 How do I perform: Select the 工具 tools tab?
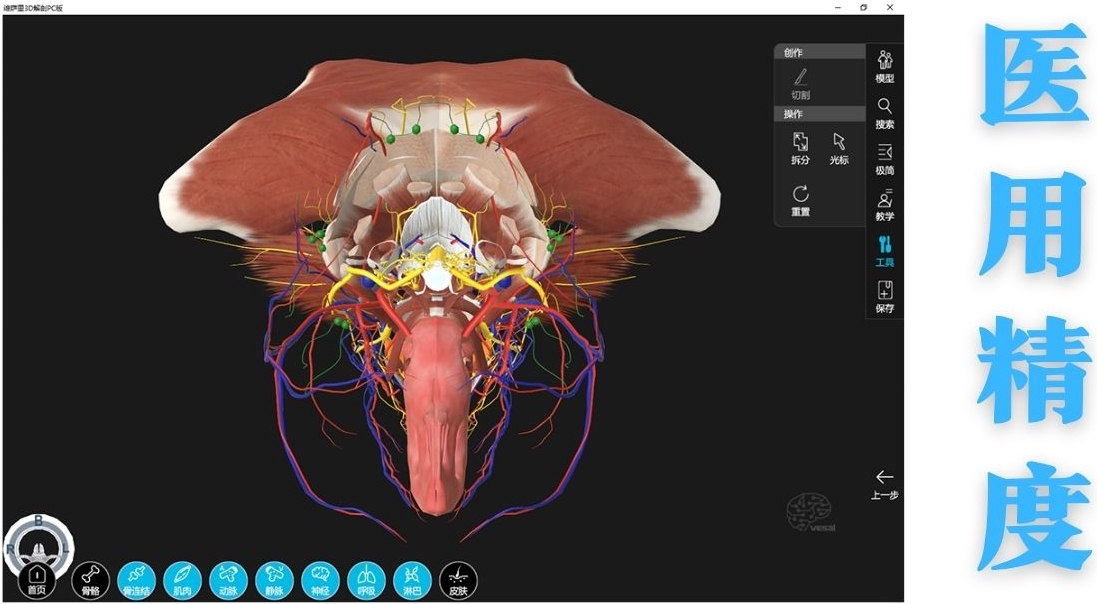pos(884,251)
